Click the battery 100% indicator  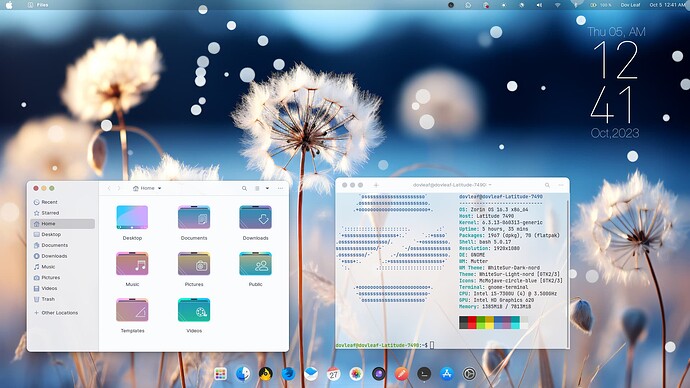[x=601, y=5]
